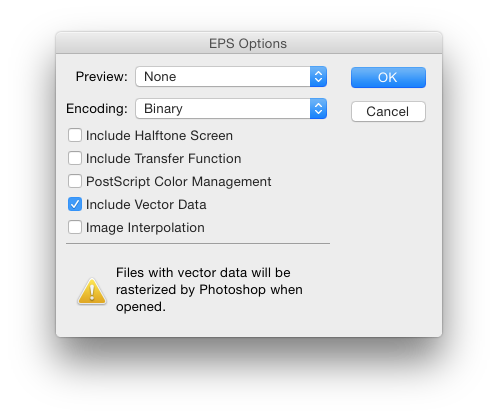Enable Include Halftone Screen checkbox
Screen dimensions: 498x417
(75, 135)
